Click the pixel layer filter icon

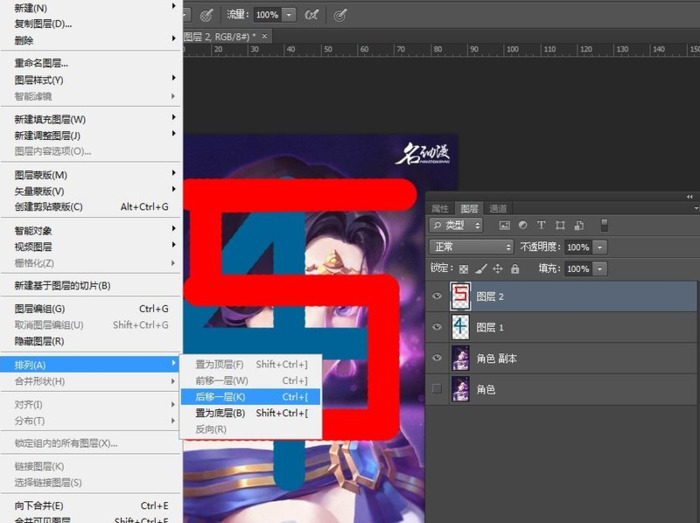click(x=505, y=225)
